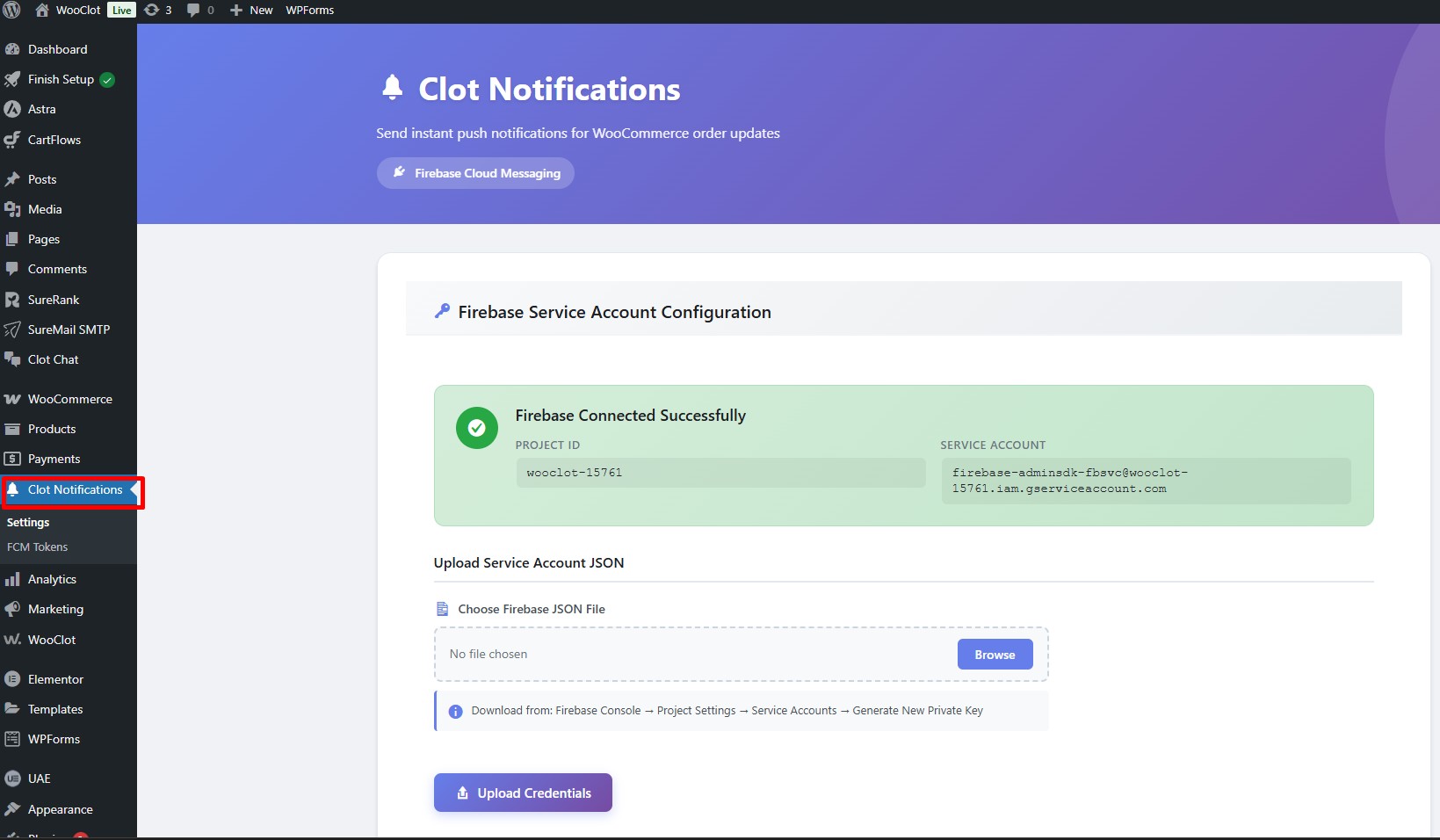Open the New content menu in admin bar
The image size is (1440, 840).
coord(250,10)
